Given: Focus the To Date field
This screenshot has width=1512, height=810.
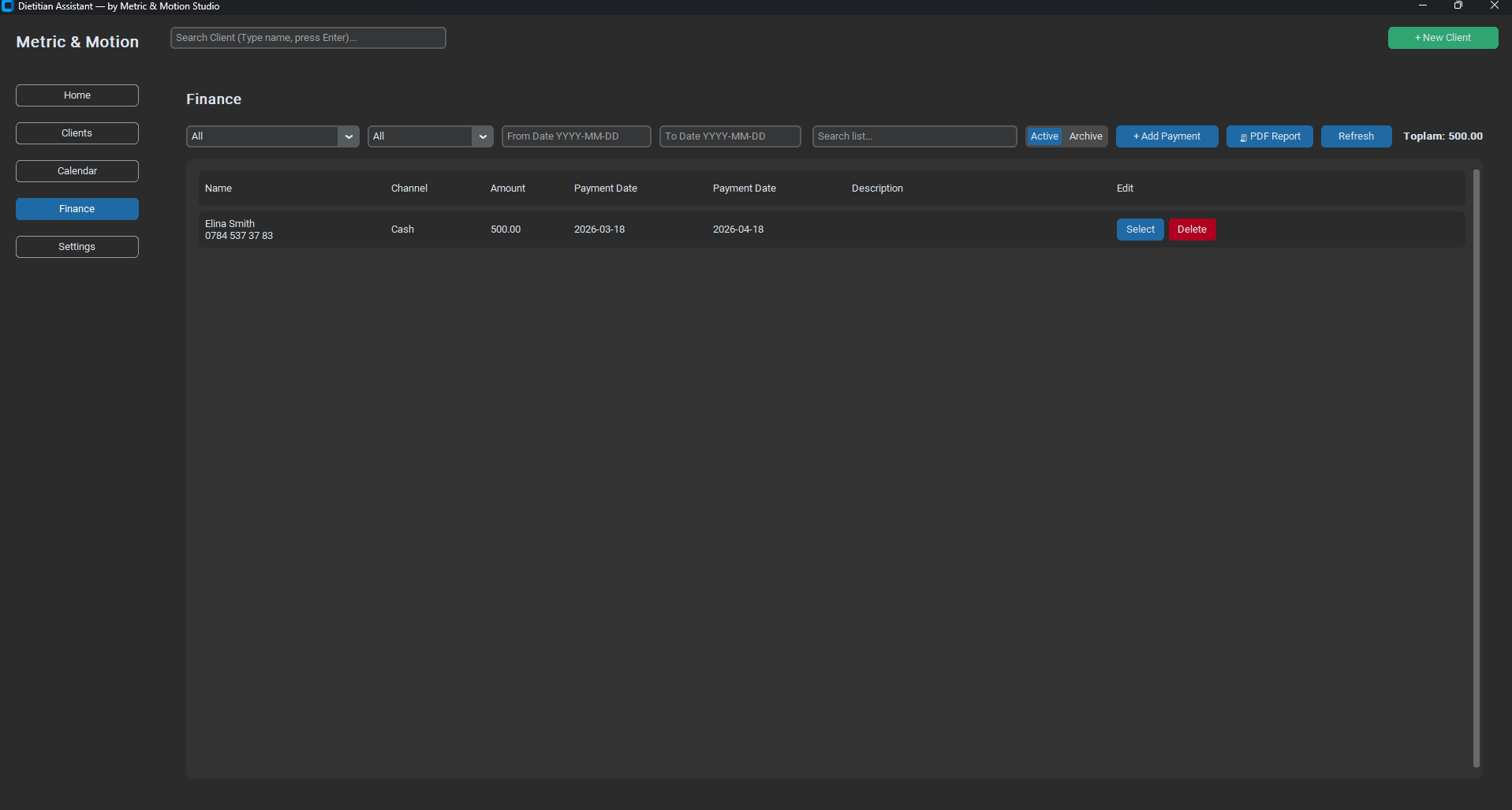Looking at the screenshot, I should [x=730, y=136].
